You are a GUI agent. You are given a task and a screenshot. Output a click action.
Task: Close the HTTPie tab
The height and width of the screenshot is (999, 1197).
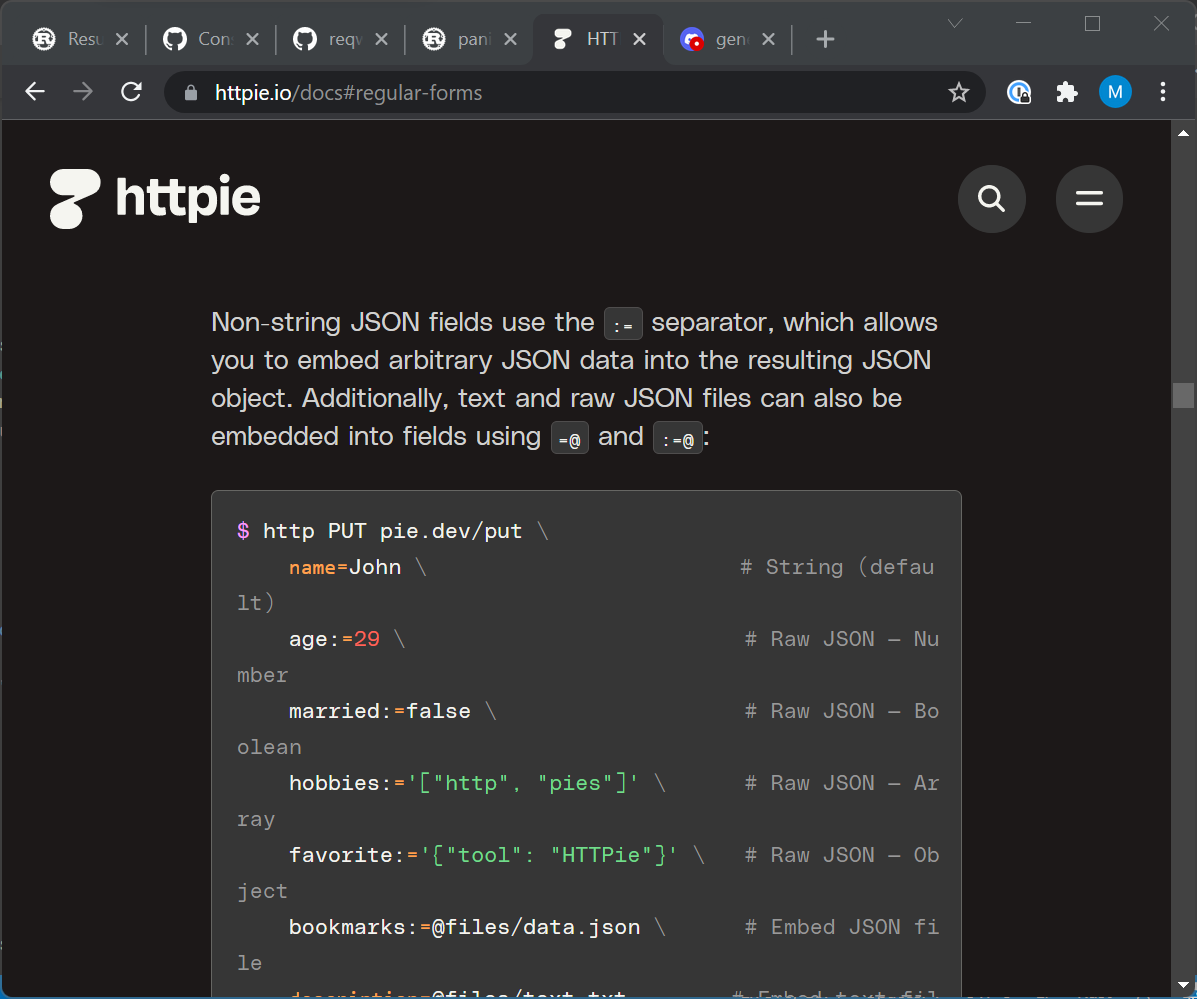(640, 39)
